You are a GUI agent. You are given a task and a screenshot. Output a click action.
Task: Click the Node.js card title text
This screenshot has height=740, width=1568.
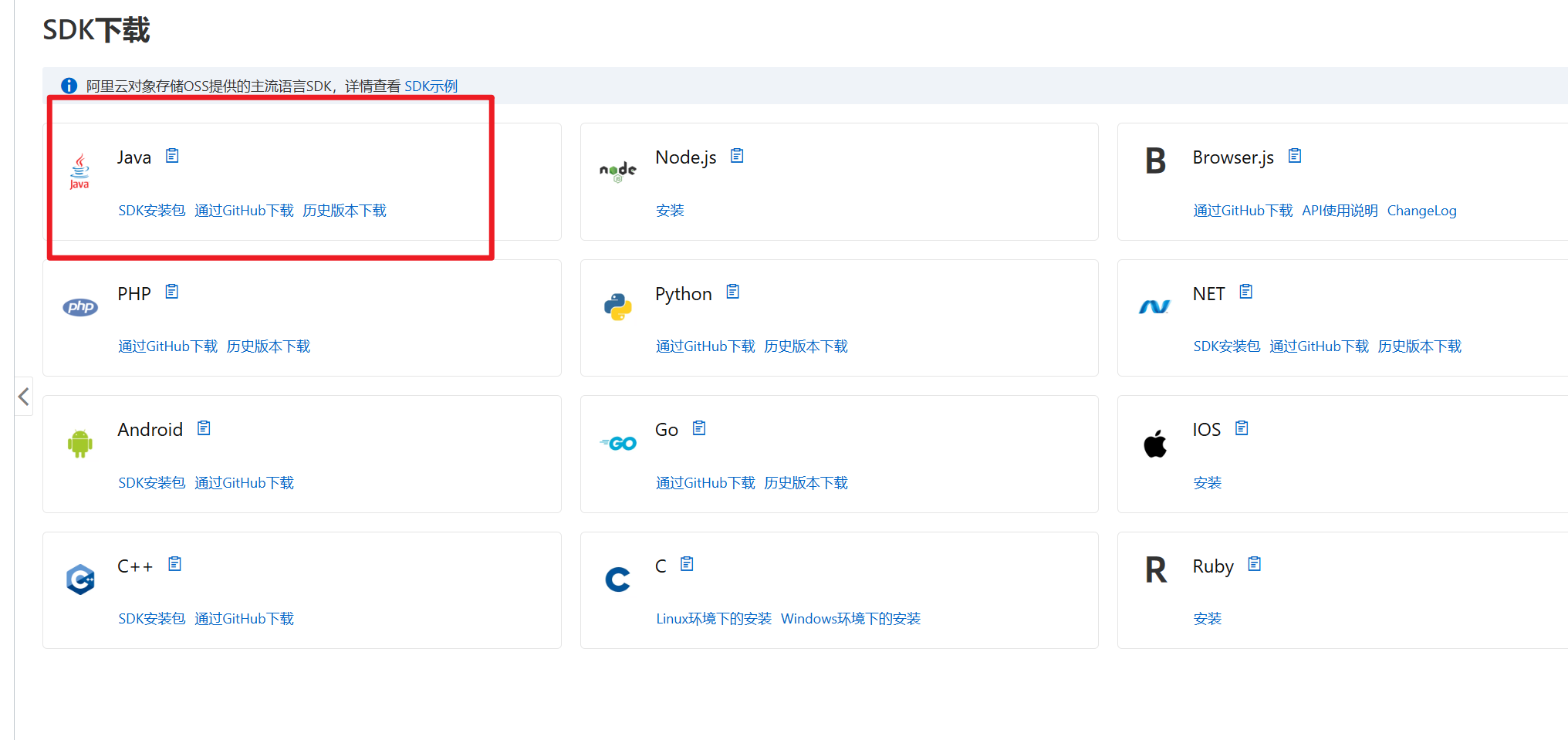pos(686,157)
